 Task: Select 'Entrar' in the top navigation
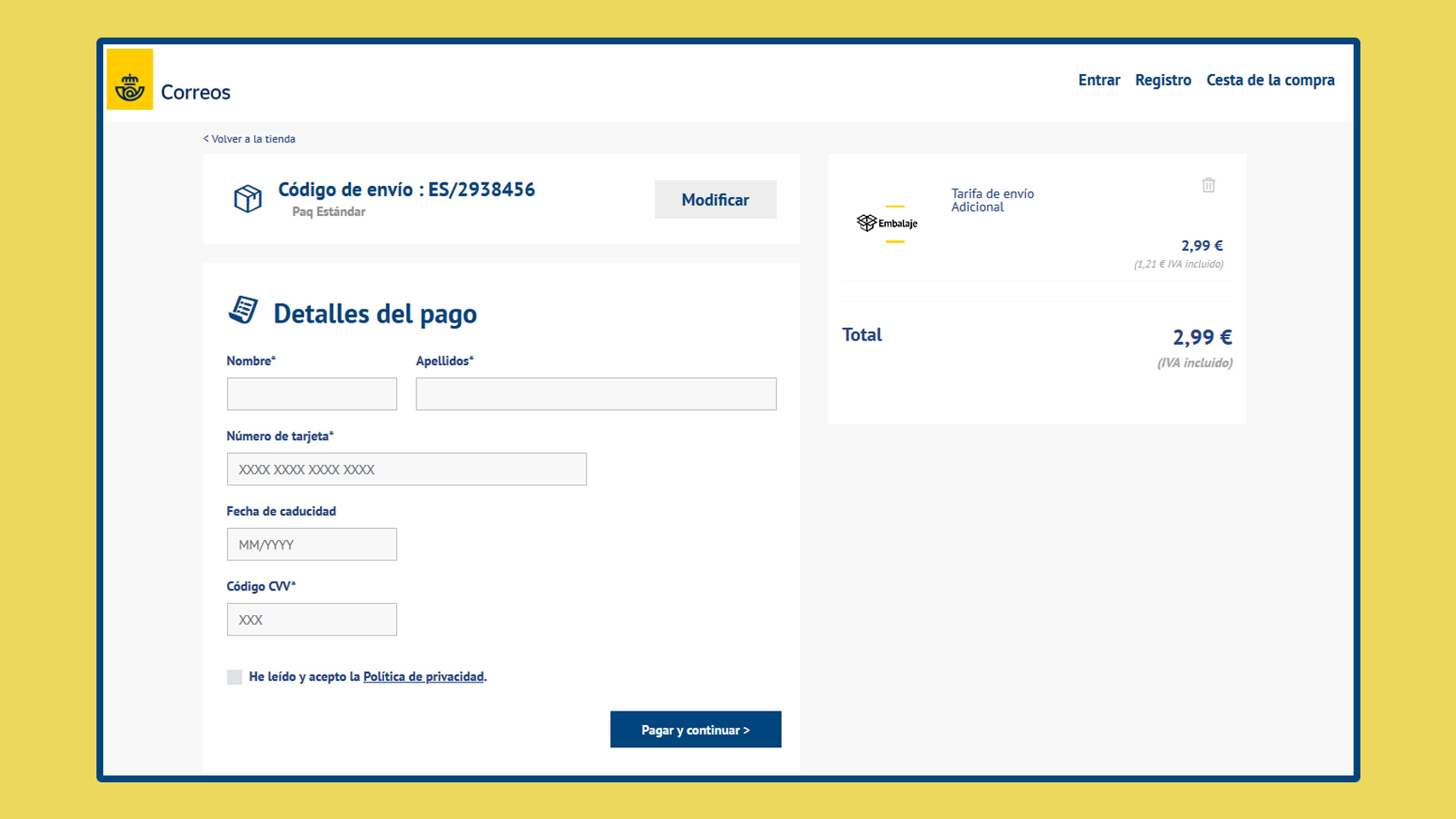(x=1098, y=79)
